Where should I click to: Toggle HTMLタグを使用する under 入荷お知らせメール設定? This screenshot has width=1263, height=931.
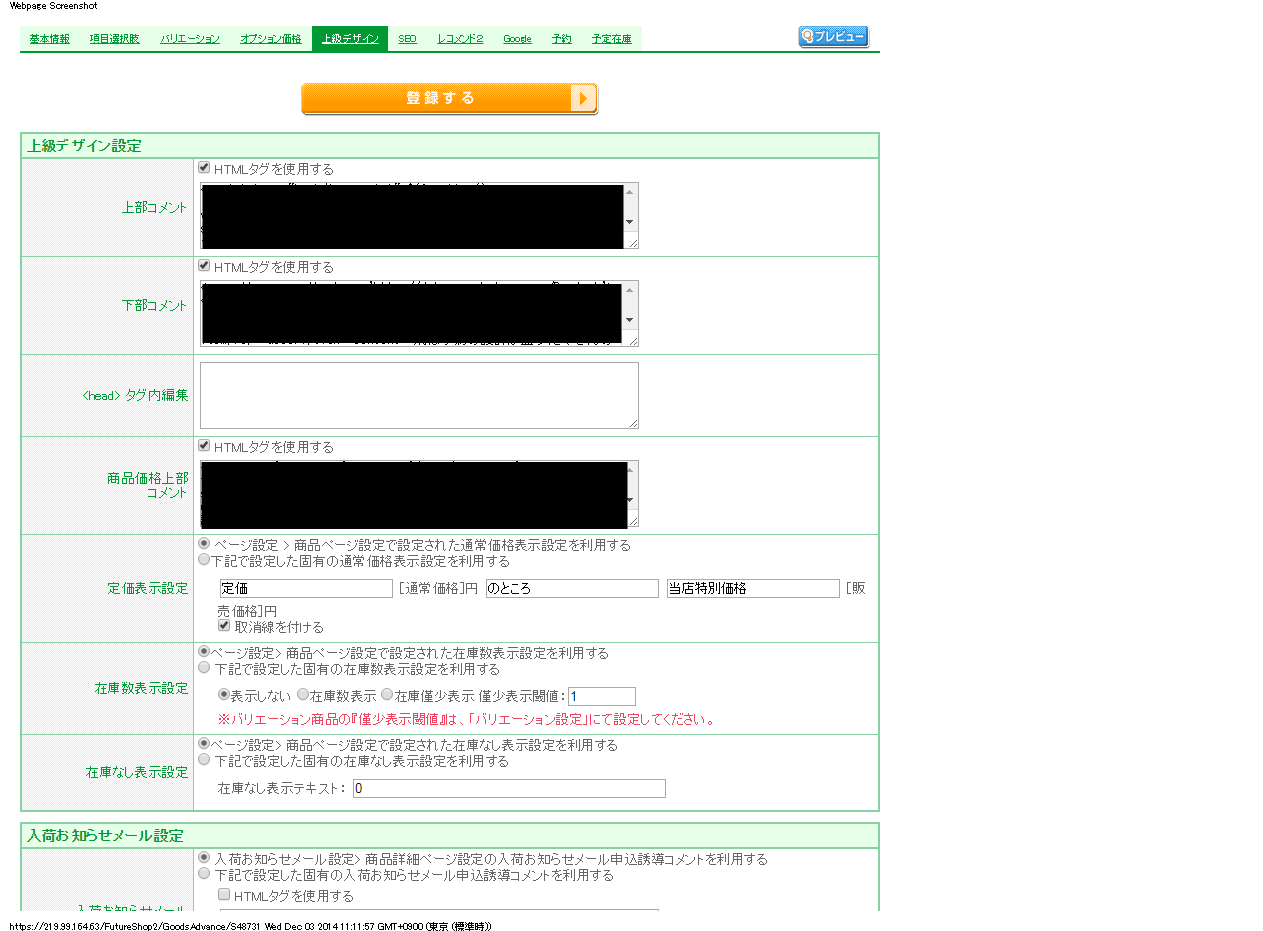tap(224, 895)
